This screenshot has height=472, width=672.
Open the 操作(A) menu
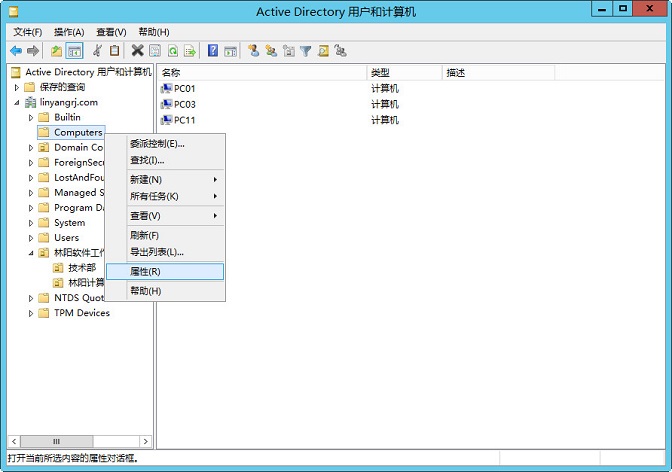(x=69, y=32)
